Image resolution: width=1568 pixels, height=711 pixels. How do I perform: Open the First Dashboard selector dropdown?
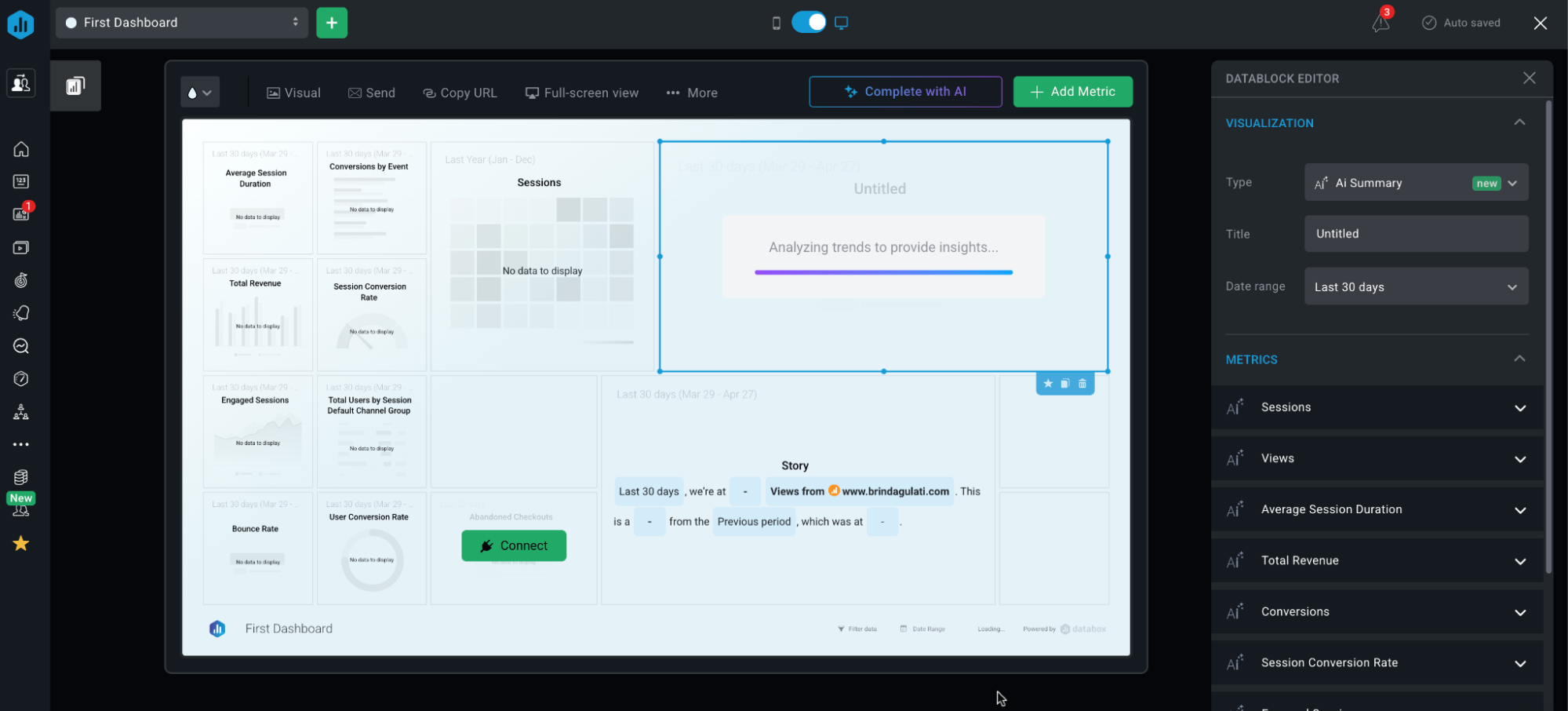[x=183, y=23]
